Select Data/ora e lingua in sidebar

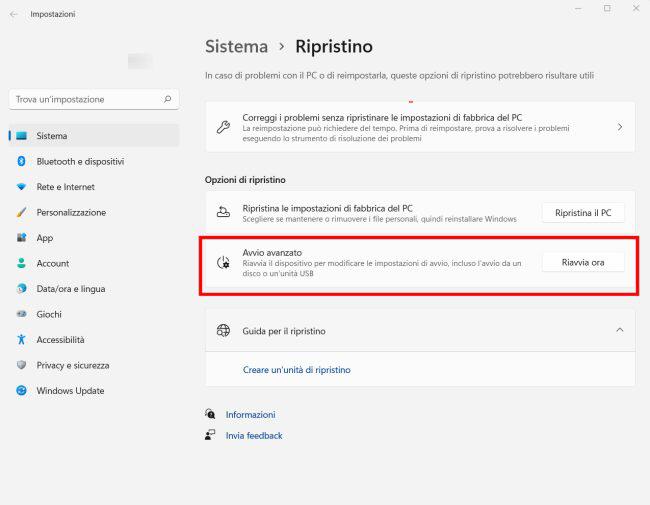click(70, 289)
